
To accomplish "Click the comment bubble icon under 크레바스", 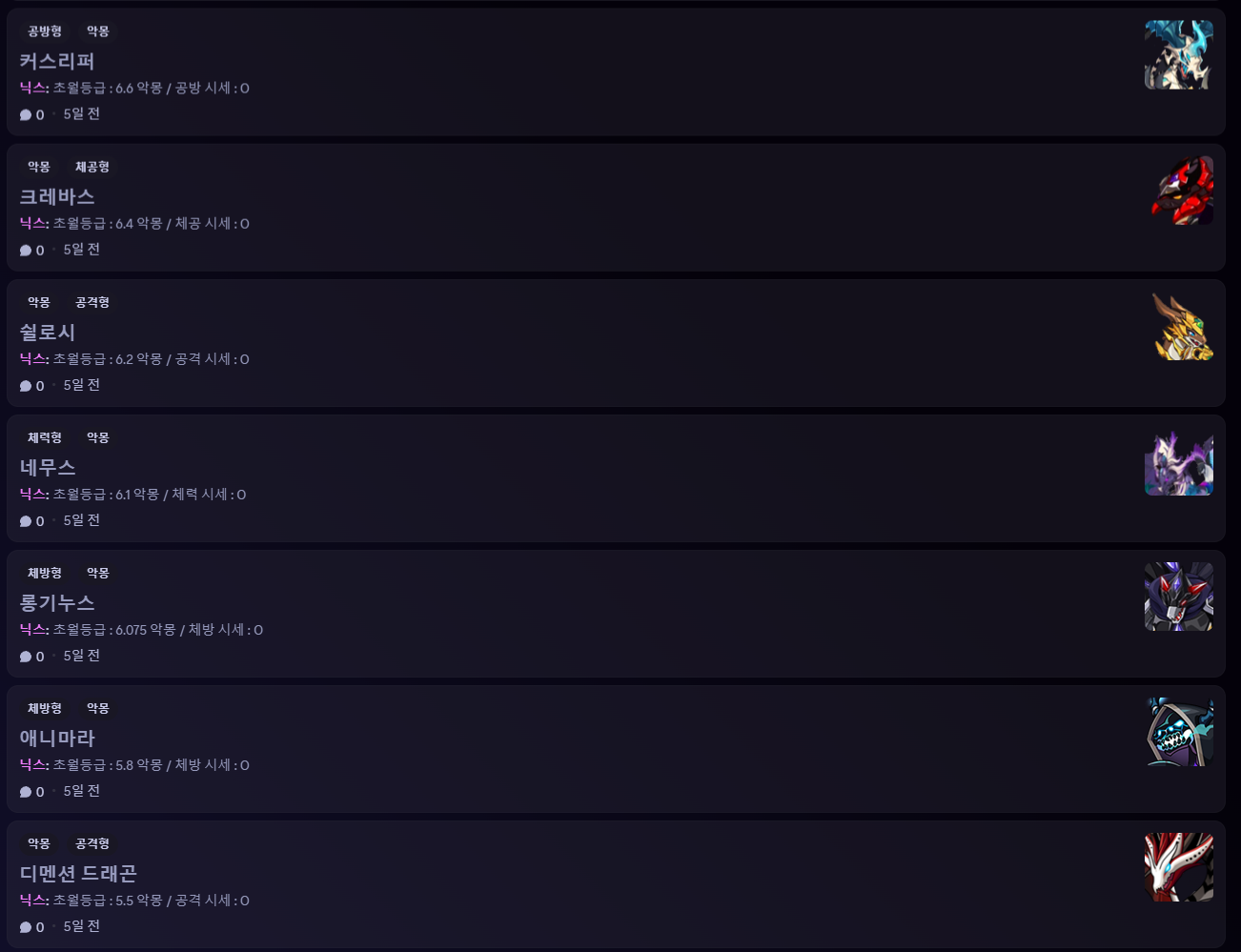I will pos(26,251).
